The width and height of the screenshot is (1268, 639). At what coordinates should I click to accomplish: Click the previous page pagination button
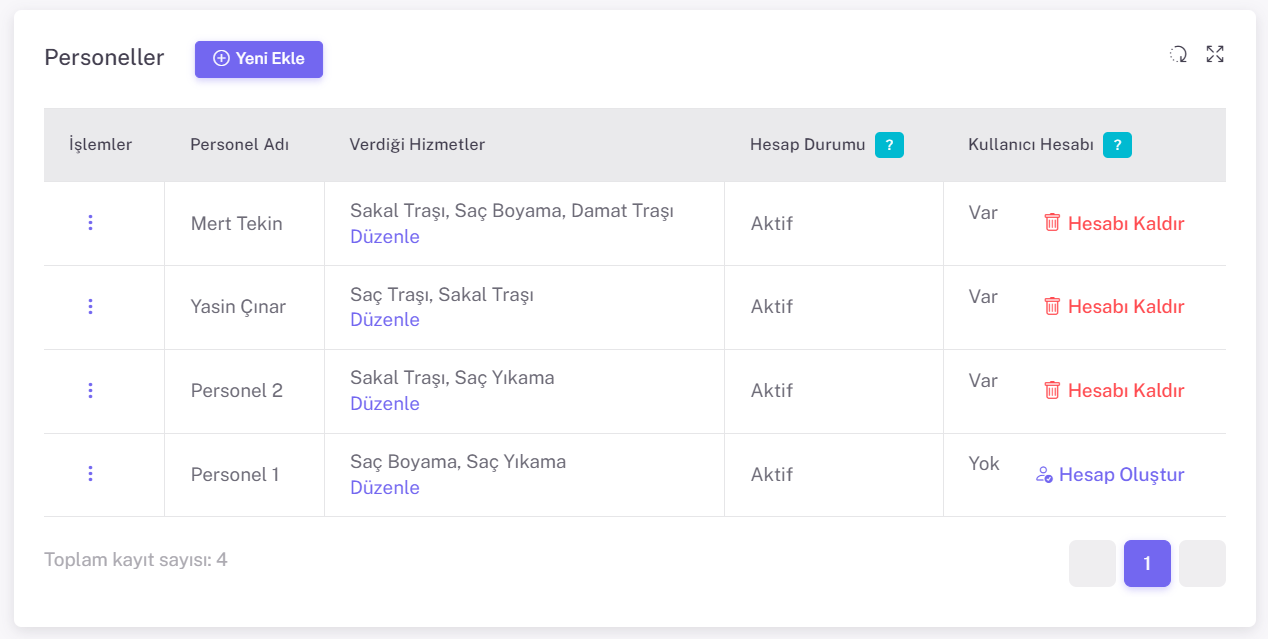(x=1092, y=563)
